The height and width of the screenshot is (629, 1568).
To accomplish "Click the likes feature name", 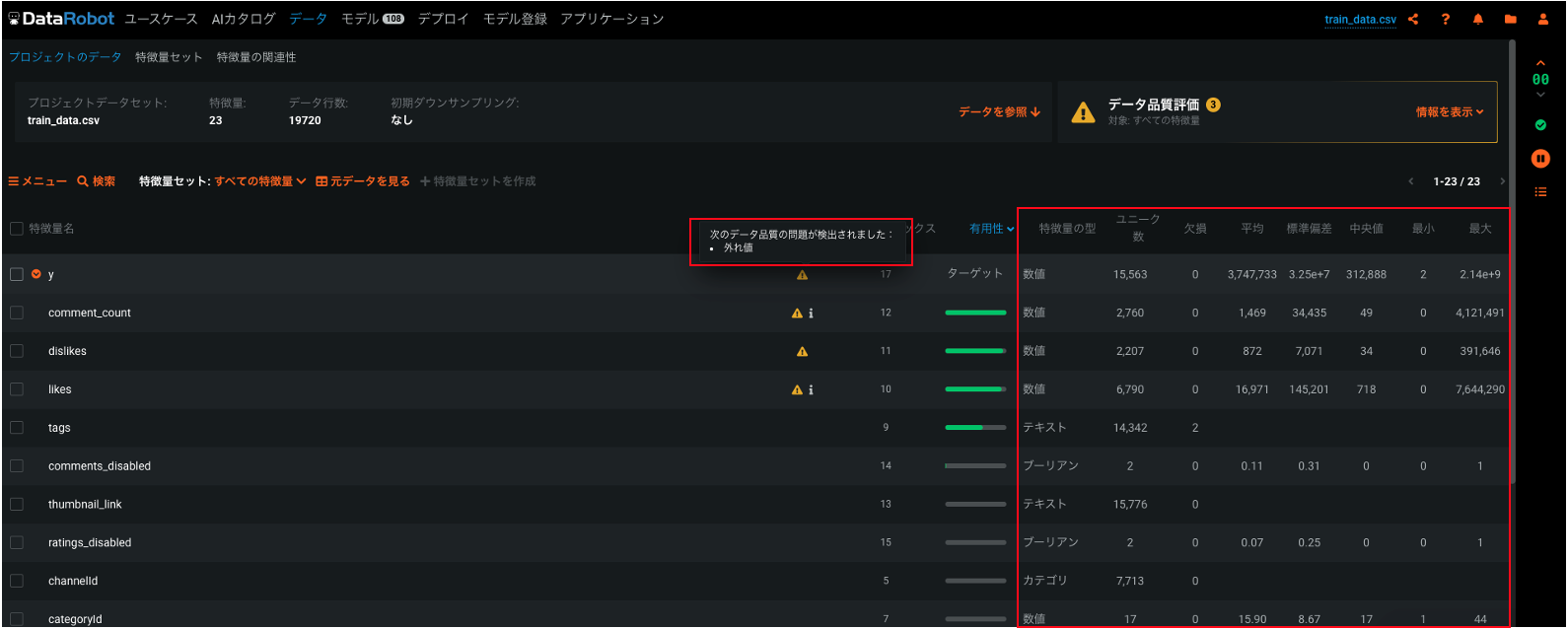I will tap(60, 389).
